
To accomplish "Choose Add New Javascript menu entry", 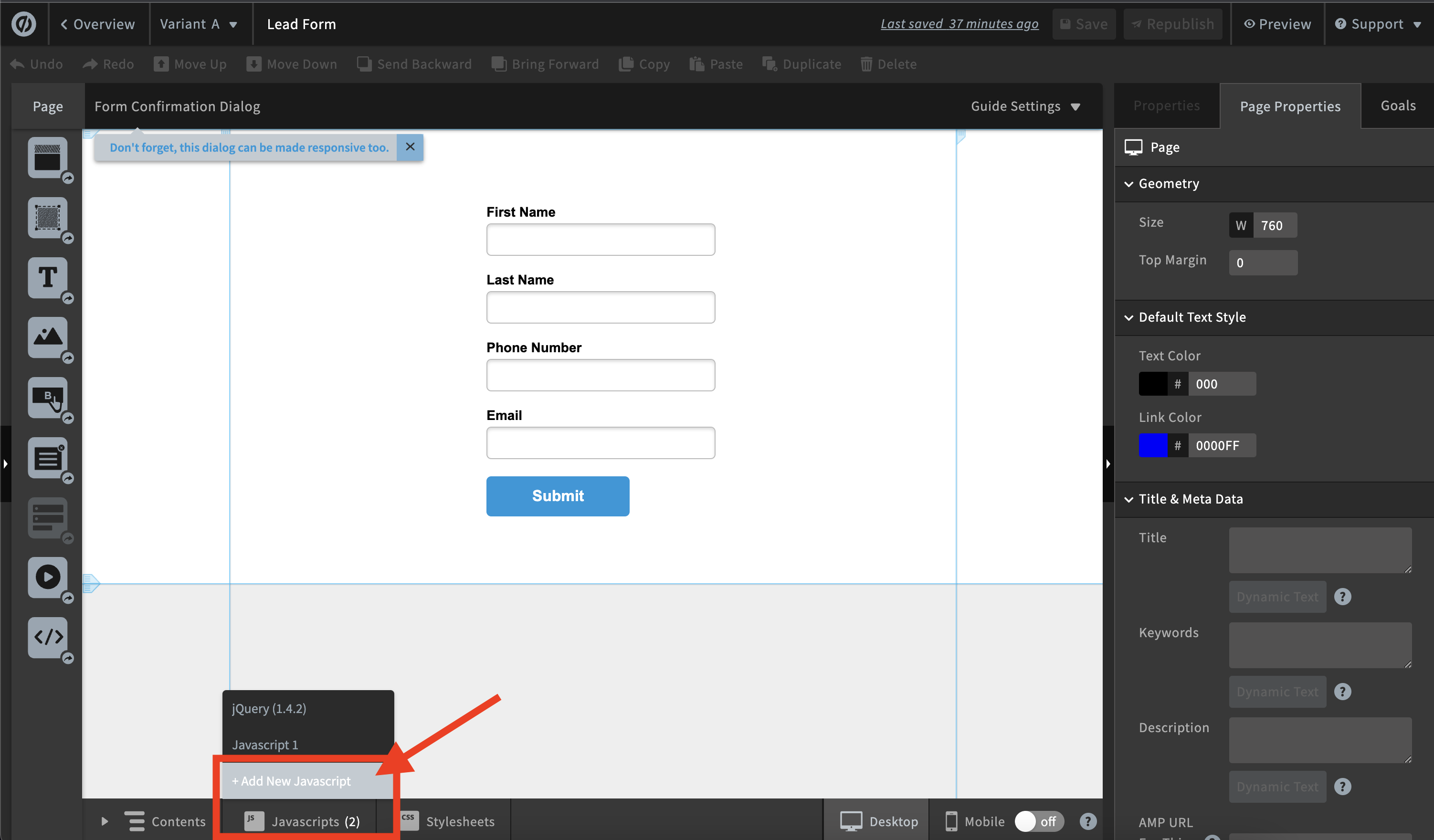I will [291, 781].
